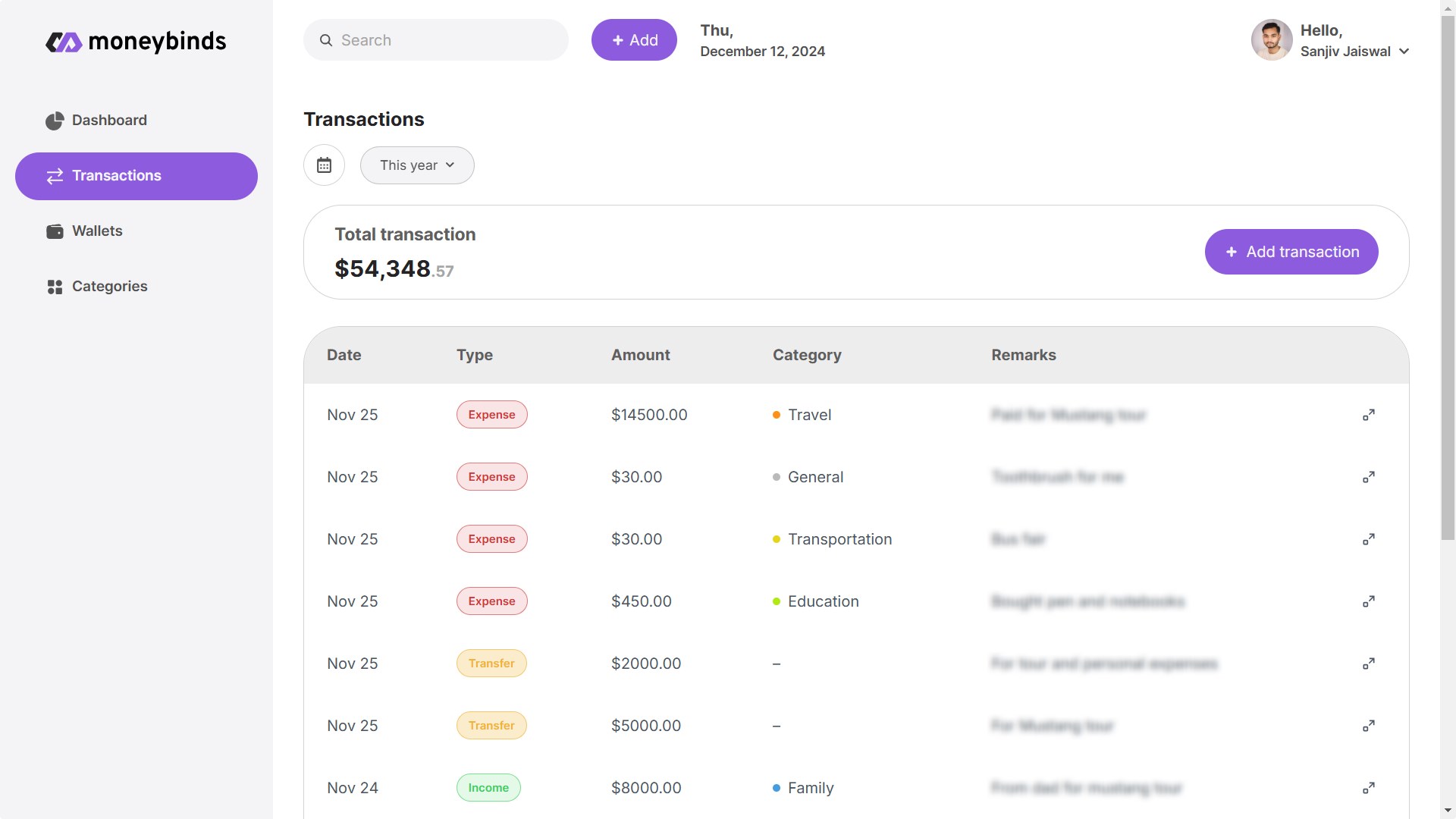
Task: Click the search bar magnifier icon
Action: (x=326, y=40)
